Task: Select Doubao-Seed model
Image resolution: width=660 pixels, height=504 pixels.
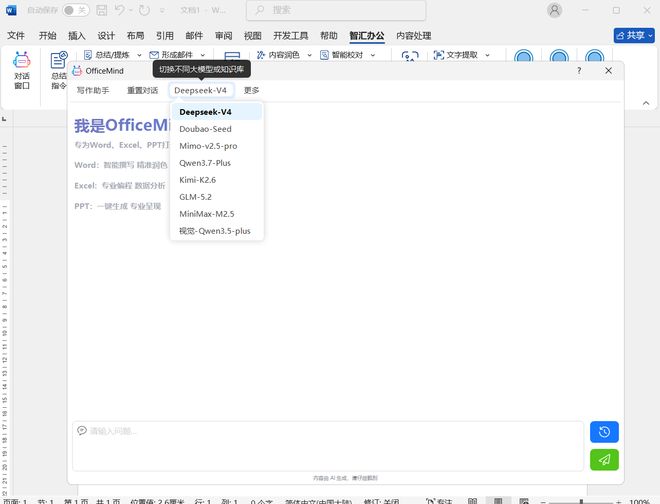Action: 217,129
